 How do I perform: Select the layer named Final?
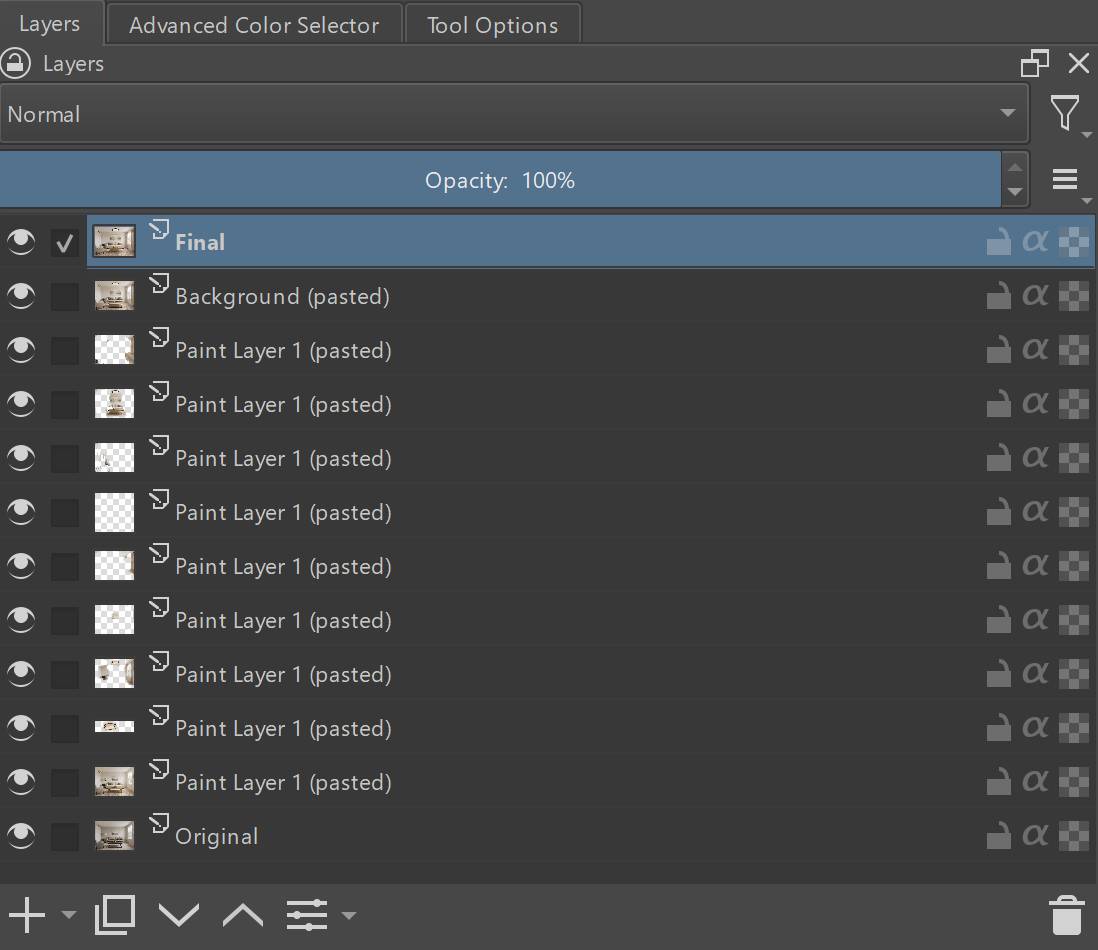coord(200,243)
